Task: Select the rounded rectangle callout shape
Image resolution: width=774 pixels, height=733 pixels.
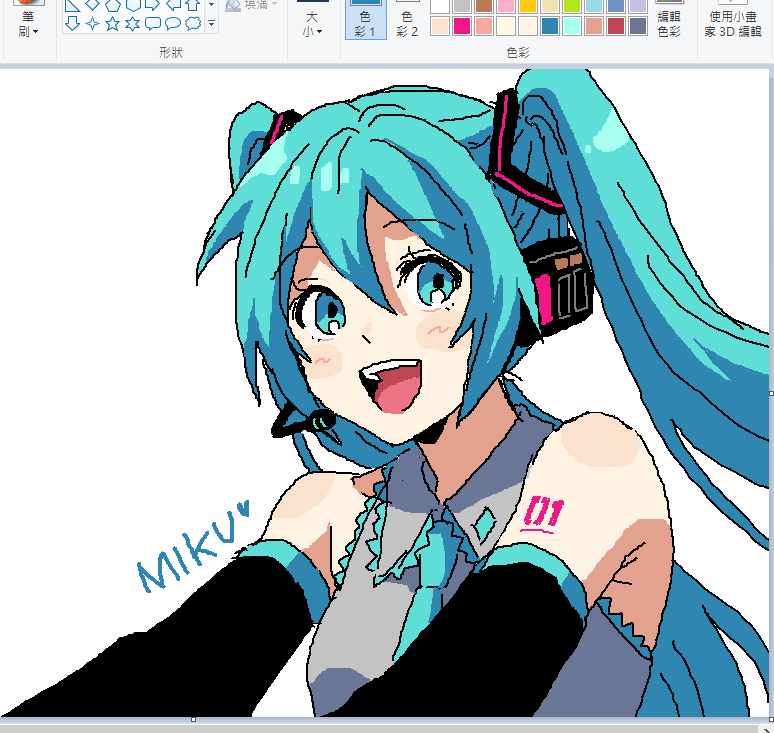Action: coord(153,23)
